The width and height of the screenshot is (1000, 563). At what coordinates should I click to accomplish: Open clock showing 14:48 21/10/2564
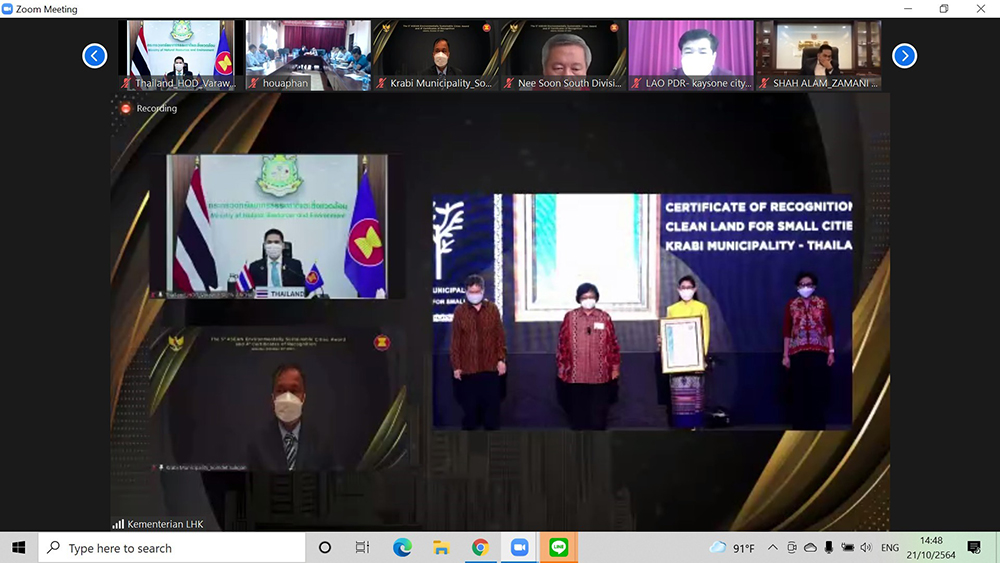point(931,548)
